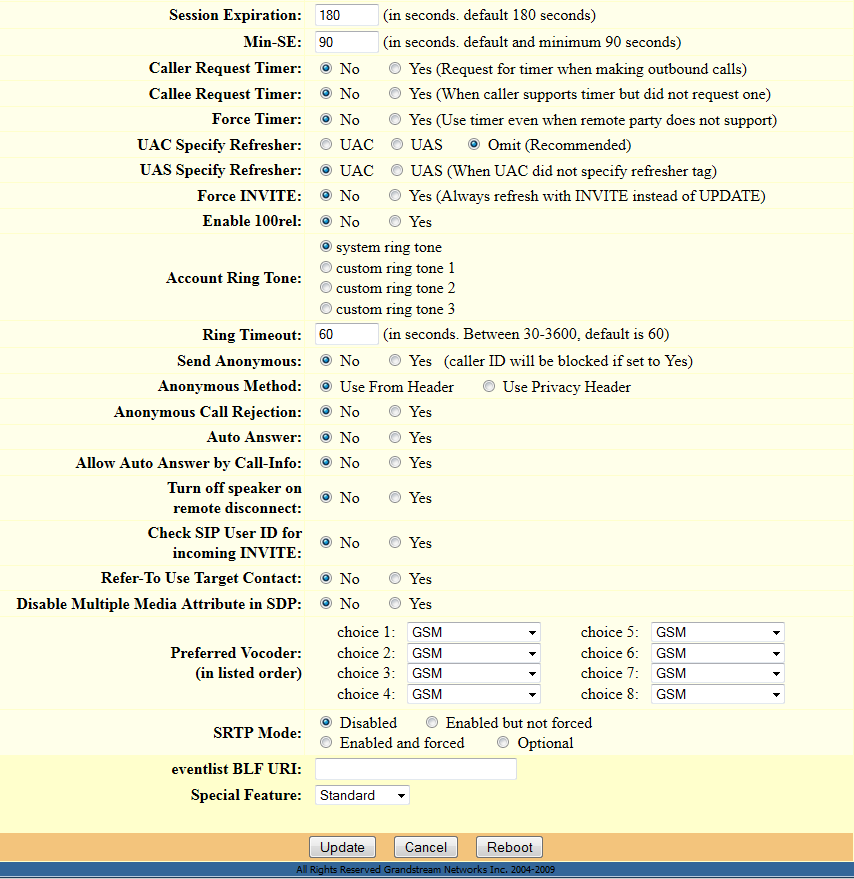Select No for Callee Request Timer
This screenshot has height=879, width=854.
[326, 94]
